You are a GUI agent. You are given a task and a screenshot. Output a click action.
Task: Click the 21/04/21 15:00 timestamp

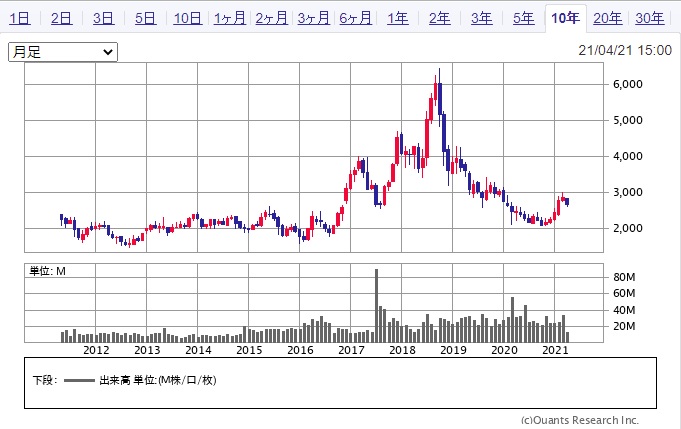pos(625,50)
